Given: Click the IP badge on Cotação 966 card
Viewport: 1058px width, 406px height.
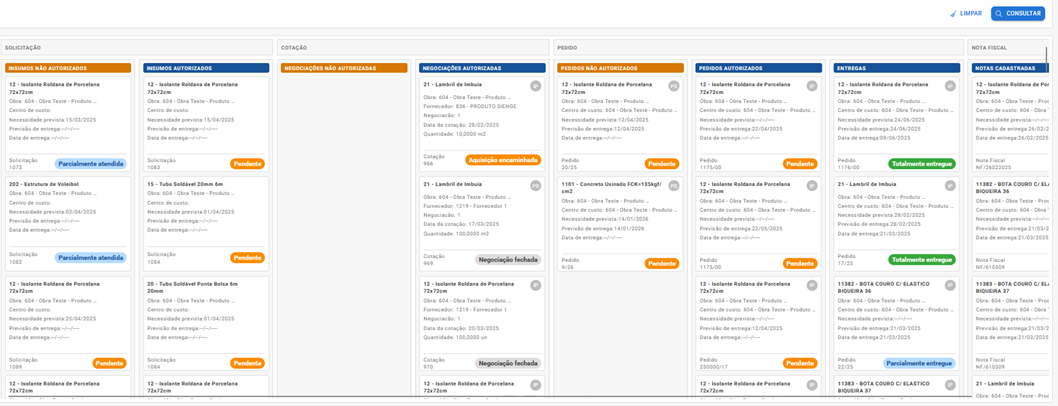Looking at the screenshot, I should tap(535, 86).
